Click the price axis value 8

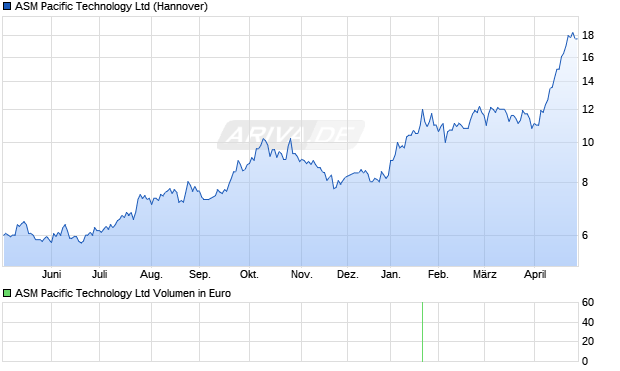[x=585, y=182]
